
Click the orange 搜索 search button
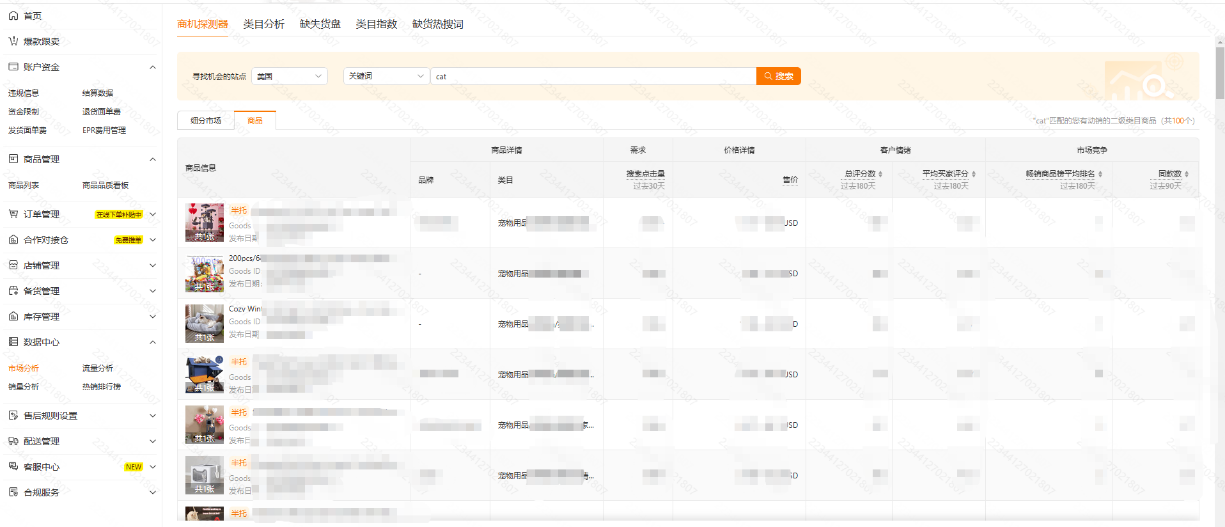click(x=778, y=76)
